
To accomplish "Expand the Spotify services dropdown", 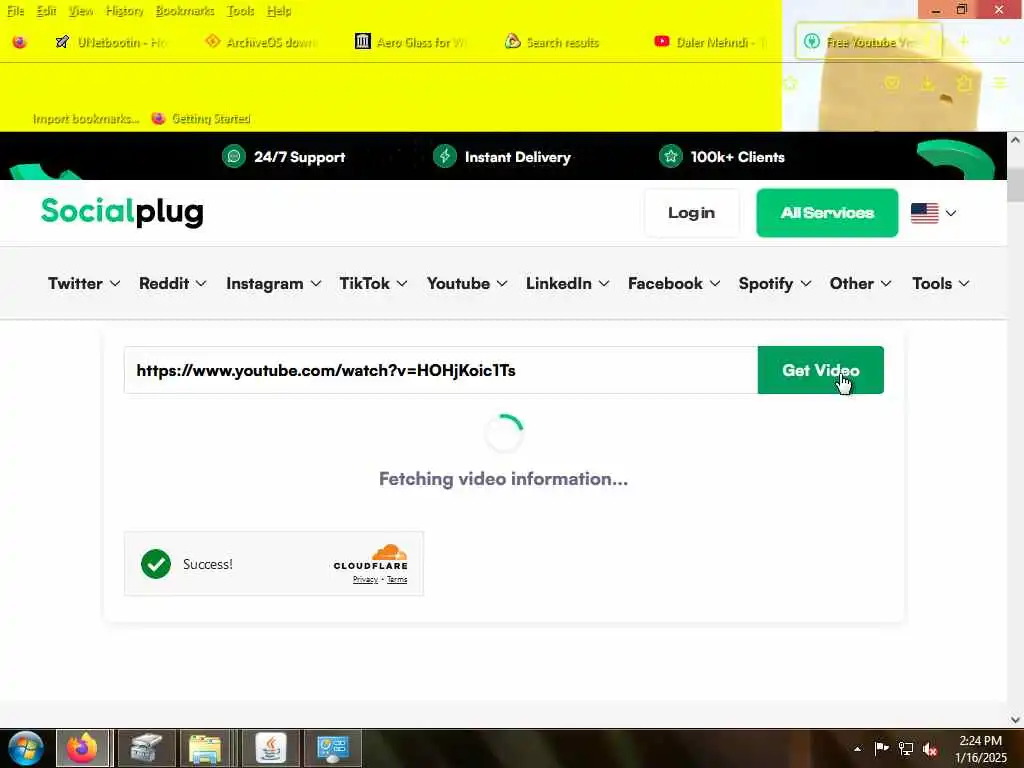I will pos(775,283).
